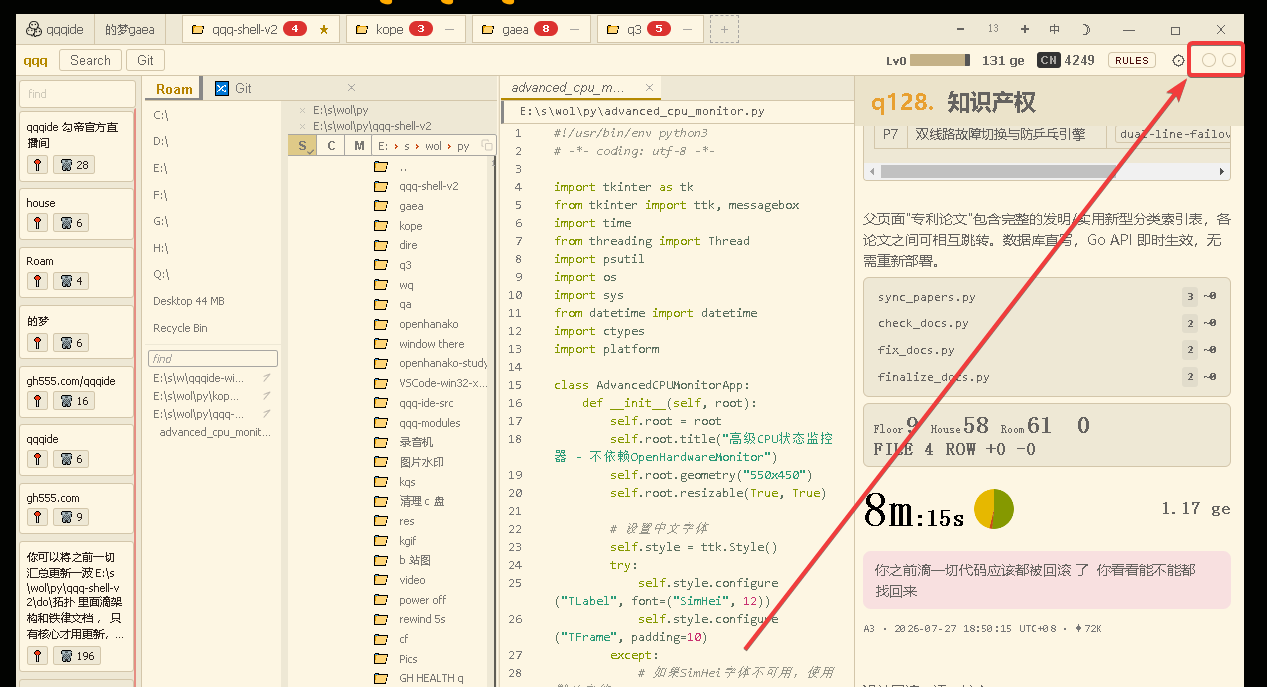1267x687 pixels.
Task: Toggle the C mode button
Action: point(331,146)
